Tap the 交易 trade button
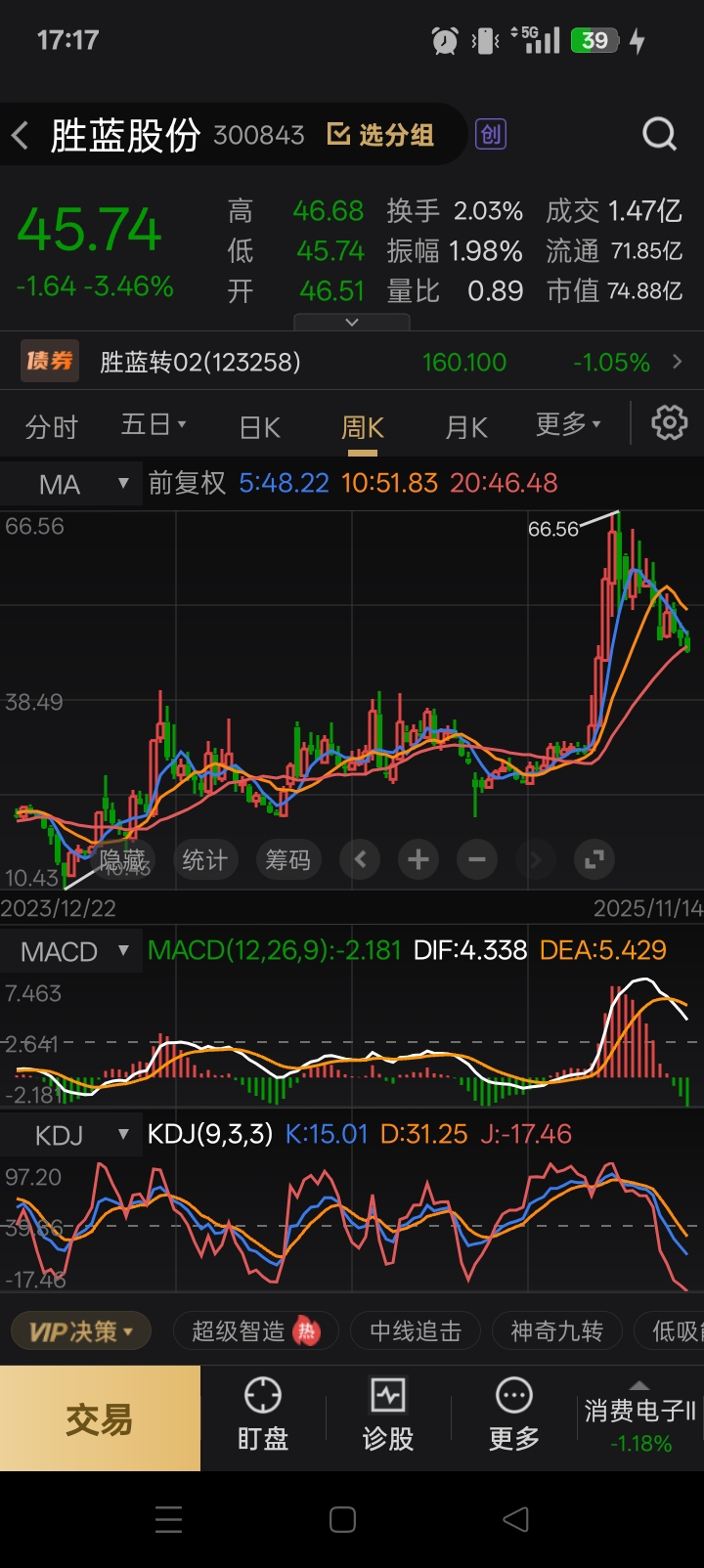Screen dimensions: 704x1568 point(100,1418)
